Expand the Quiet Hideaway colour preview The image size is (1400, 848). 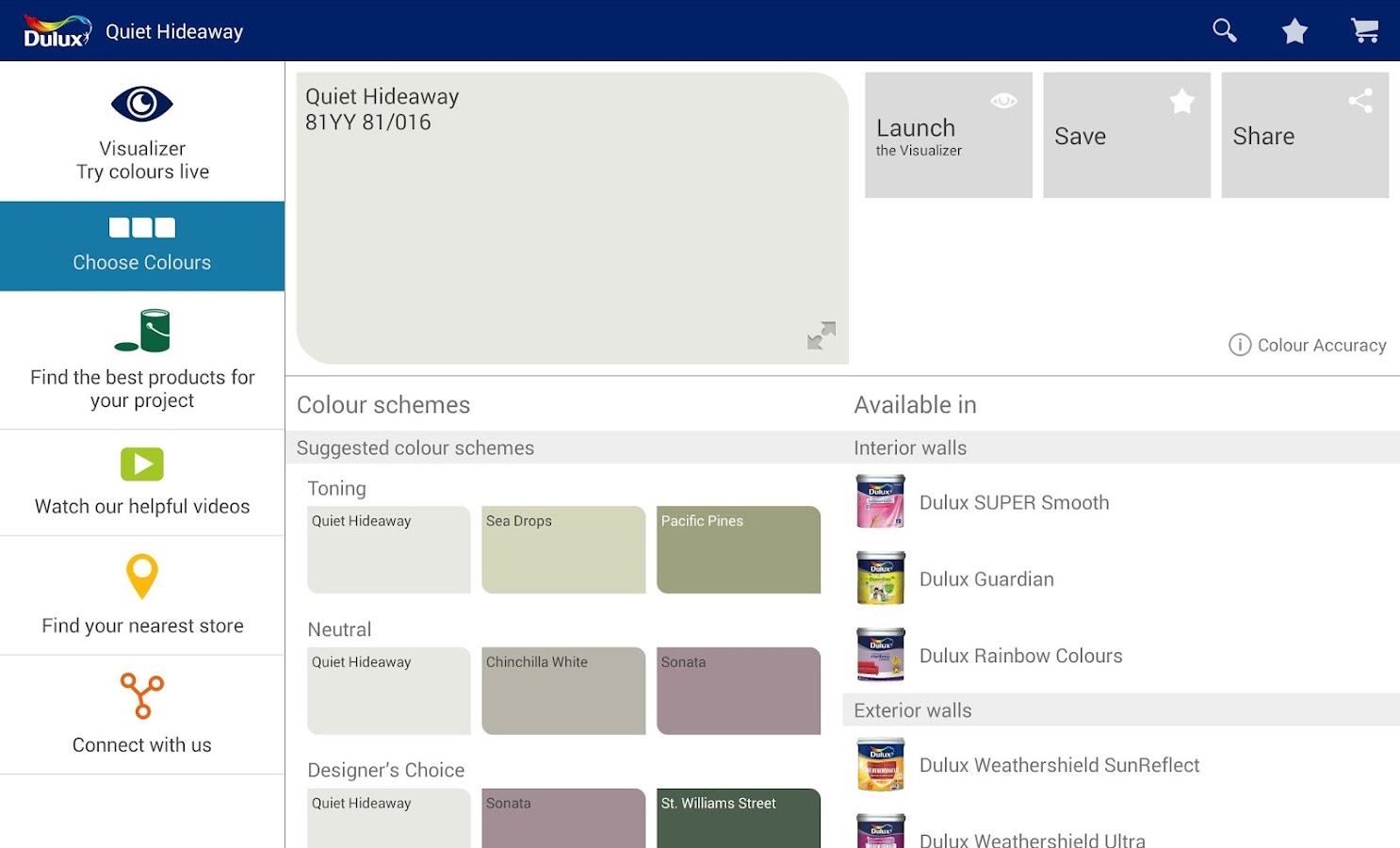point(821,335)
